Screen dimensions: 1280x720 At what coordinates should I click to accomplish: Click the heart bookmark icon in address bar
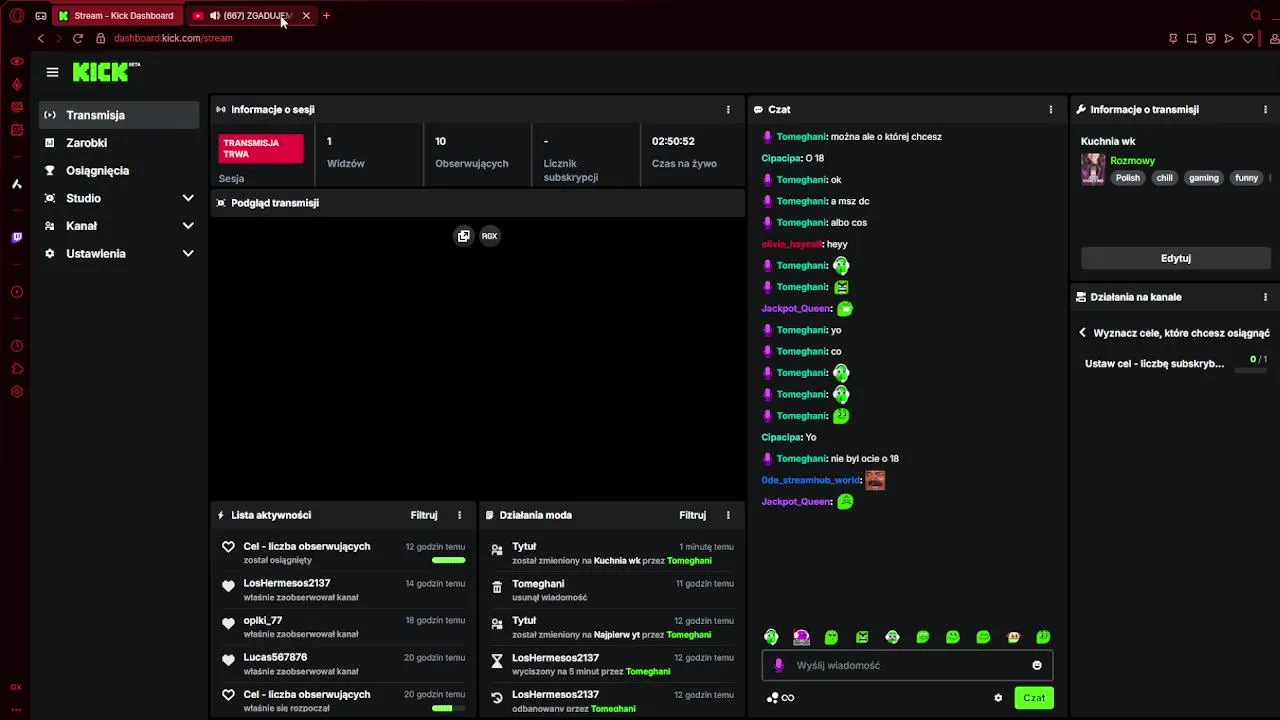[x=1248, y=38]
